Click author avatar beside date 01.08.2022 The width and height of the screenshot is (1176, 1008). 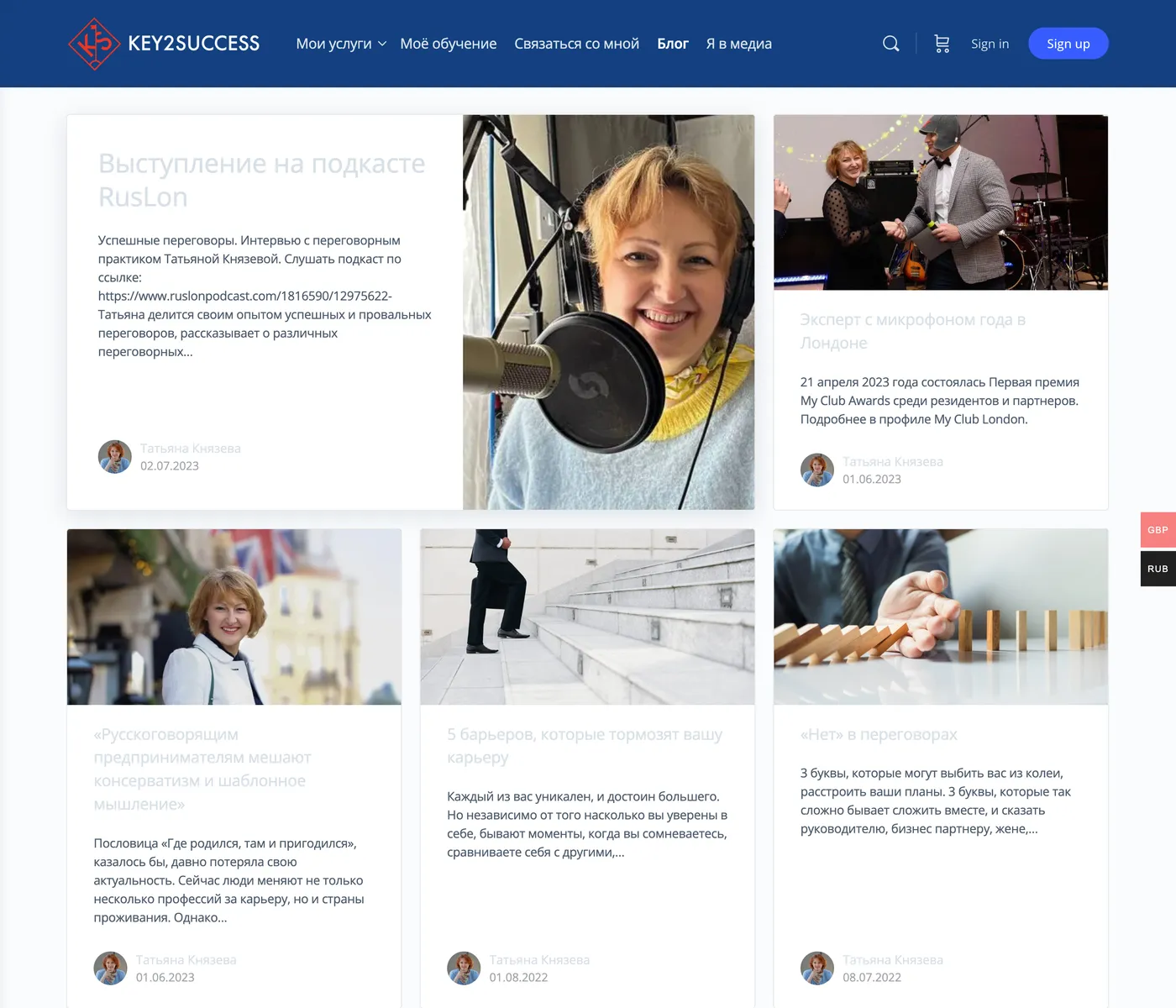[464, 969]
